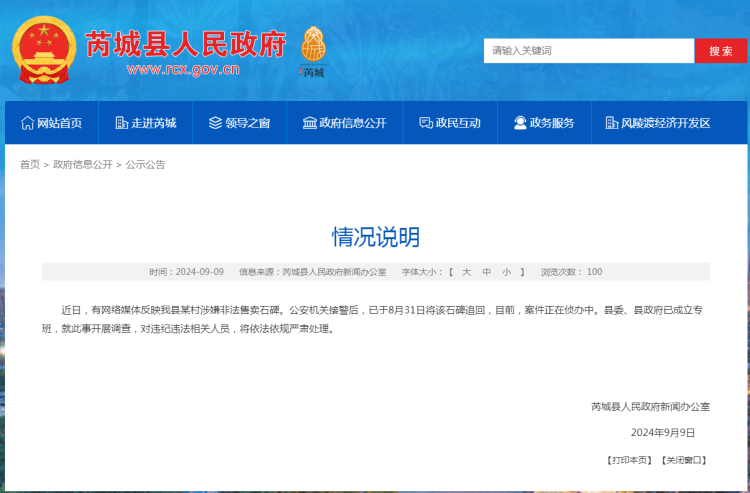Open 政府信息公开 breadcrumb link
The width and height of the screenshot is (750, 493).
coord(83,164)
